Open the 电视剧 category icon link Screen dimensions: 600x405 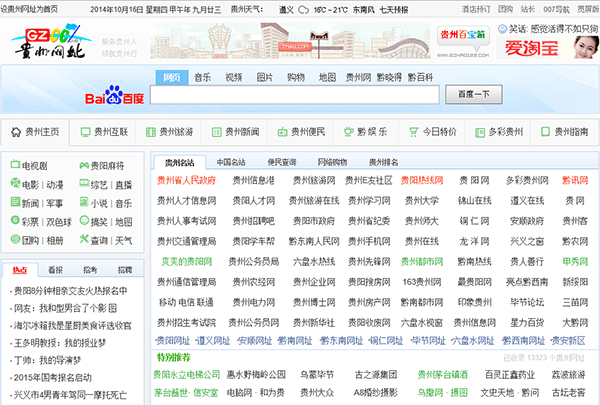coord(13,166)
